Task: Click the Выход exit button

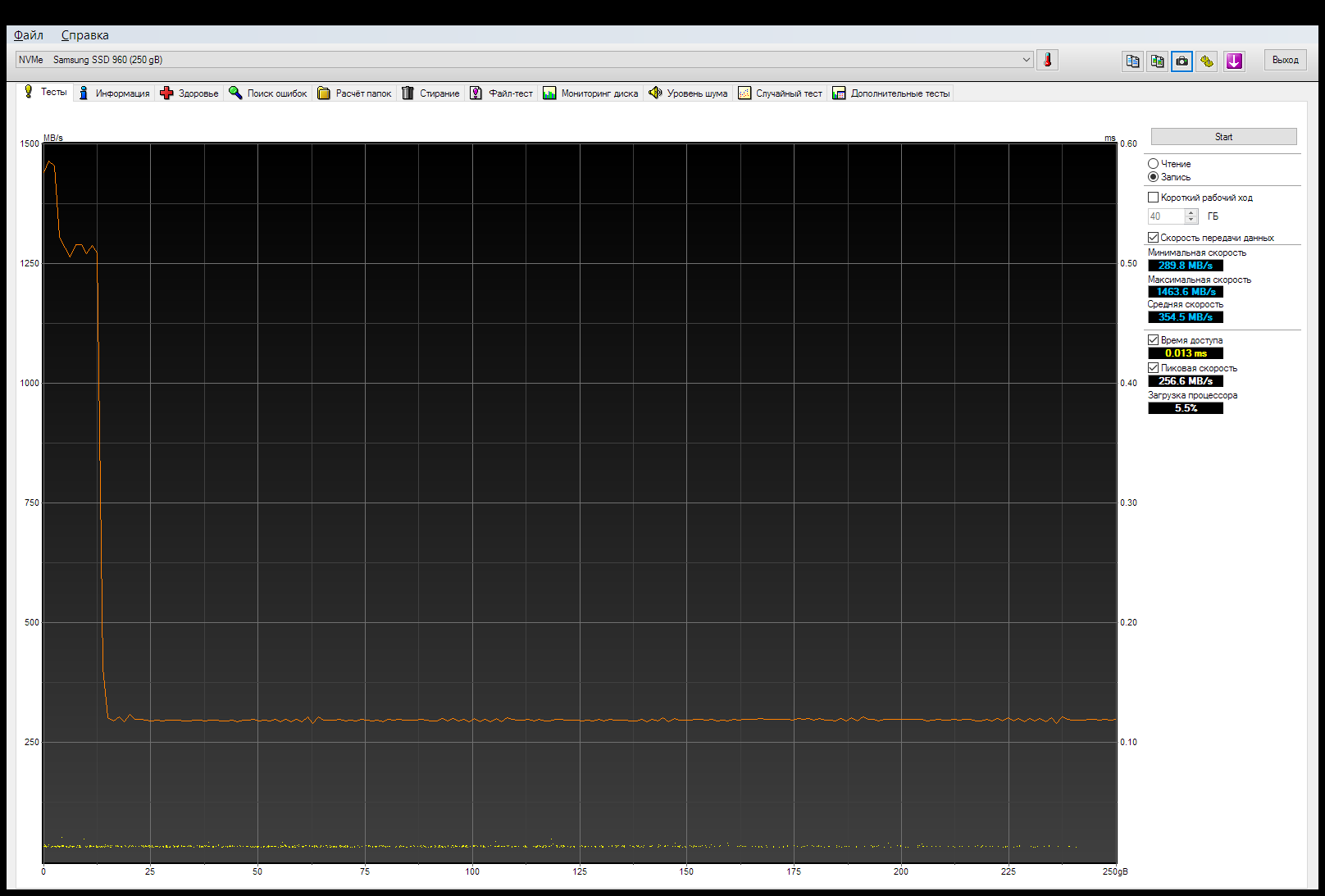Action: point(1285,60)
